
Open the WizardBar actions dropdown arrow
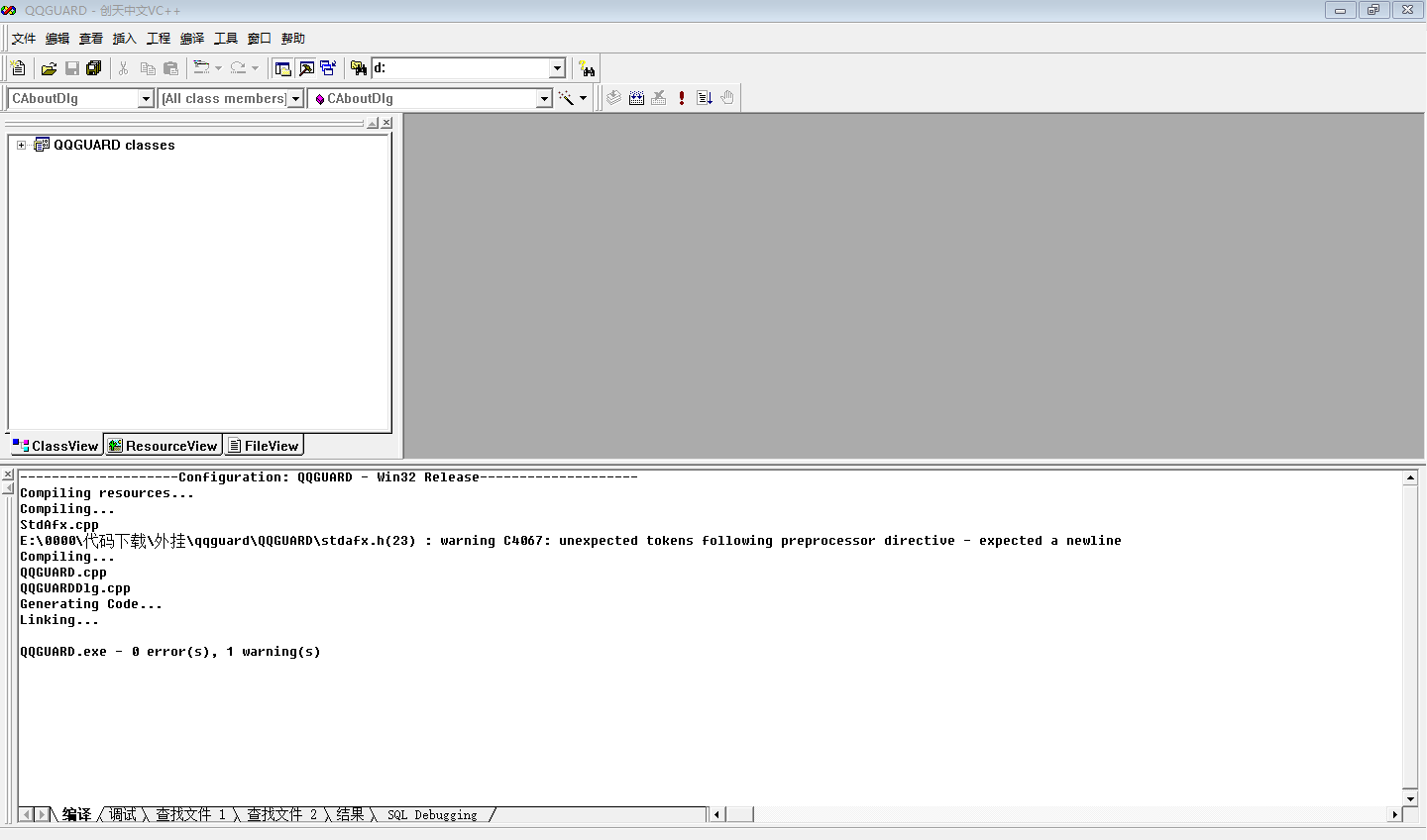pos(583,98)
